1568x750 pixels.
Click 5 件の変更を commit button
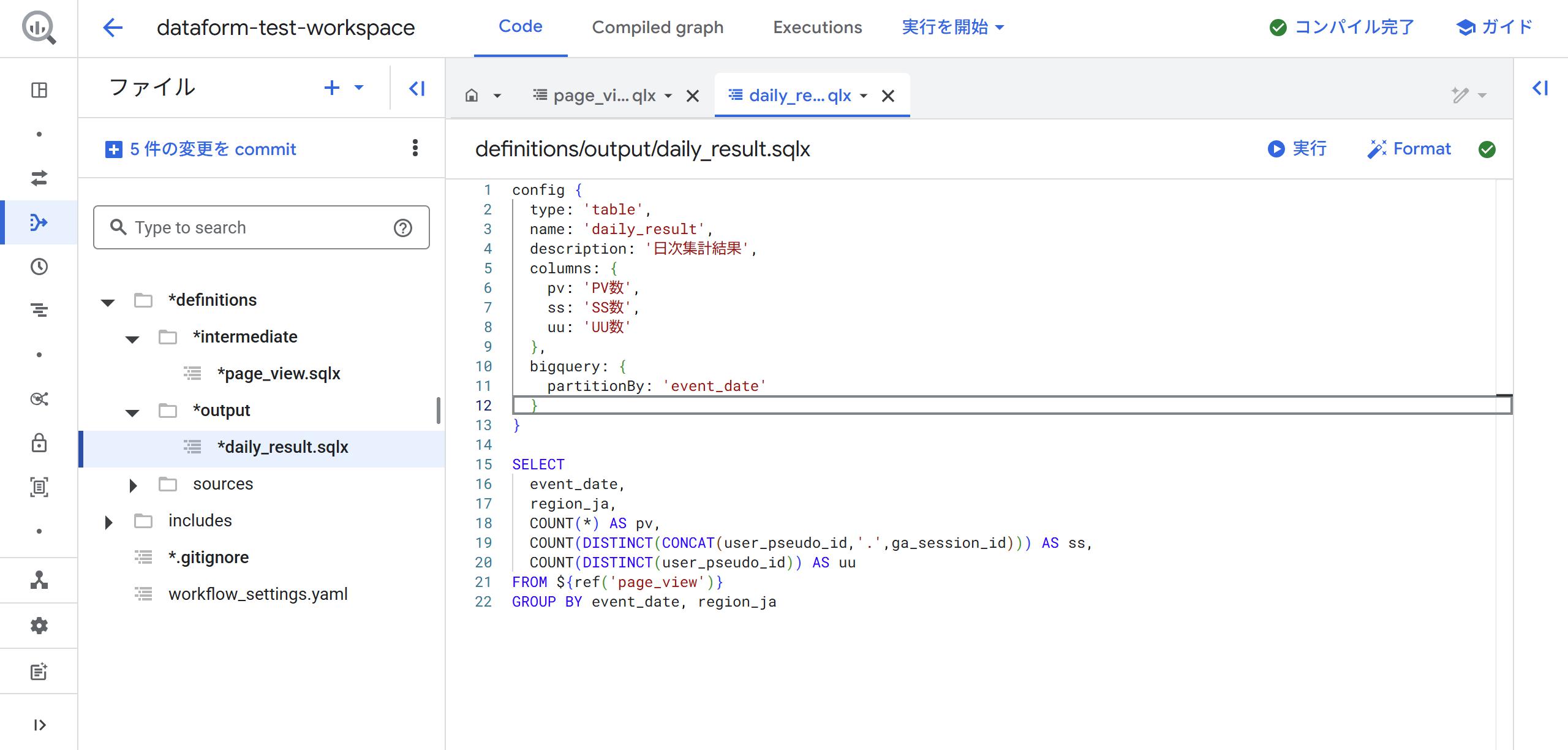[x=201, y=149]
